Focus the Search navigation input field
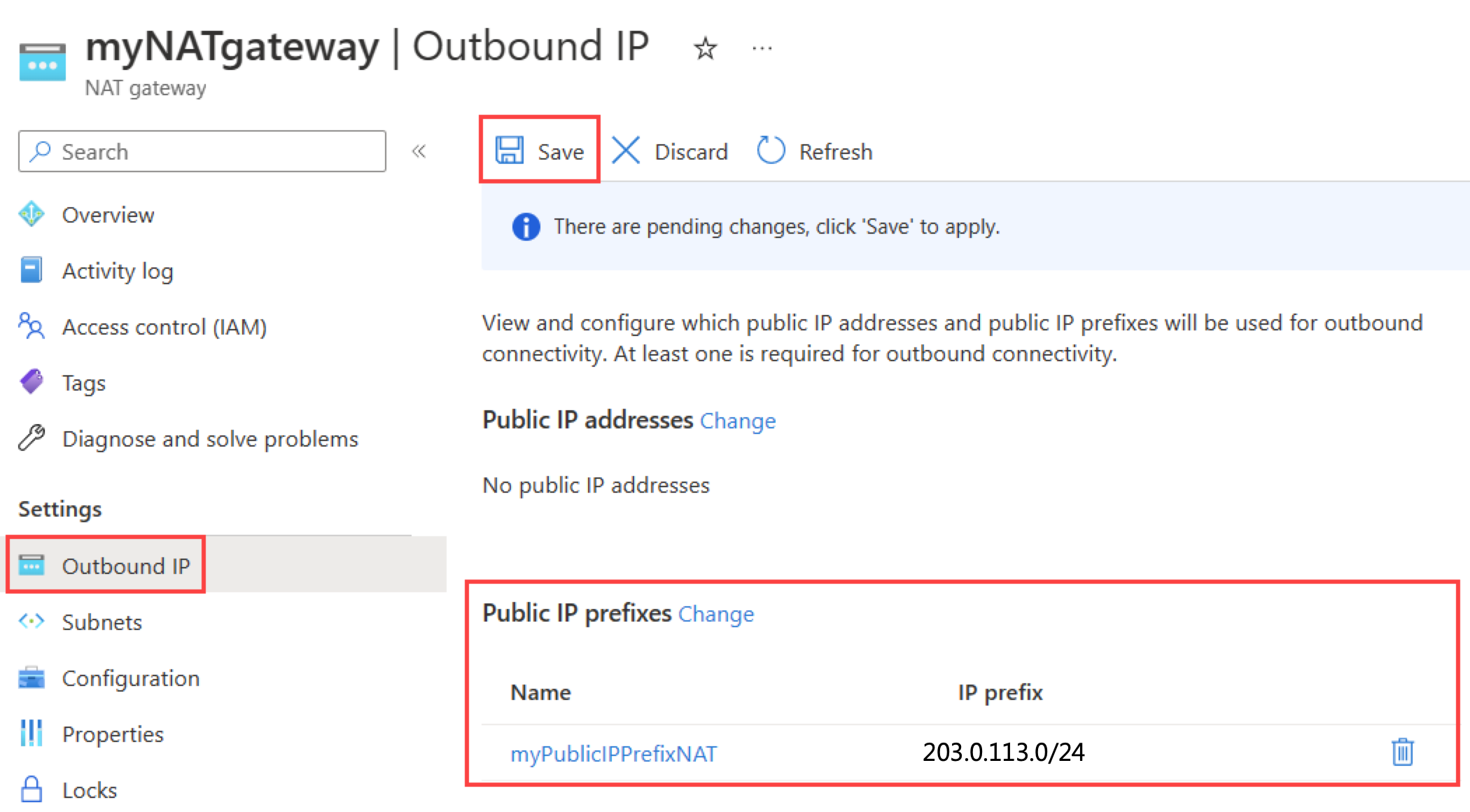This screenshot has height=812, width=1470. click(x=199, y=151)
